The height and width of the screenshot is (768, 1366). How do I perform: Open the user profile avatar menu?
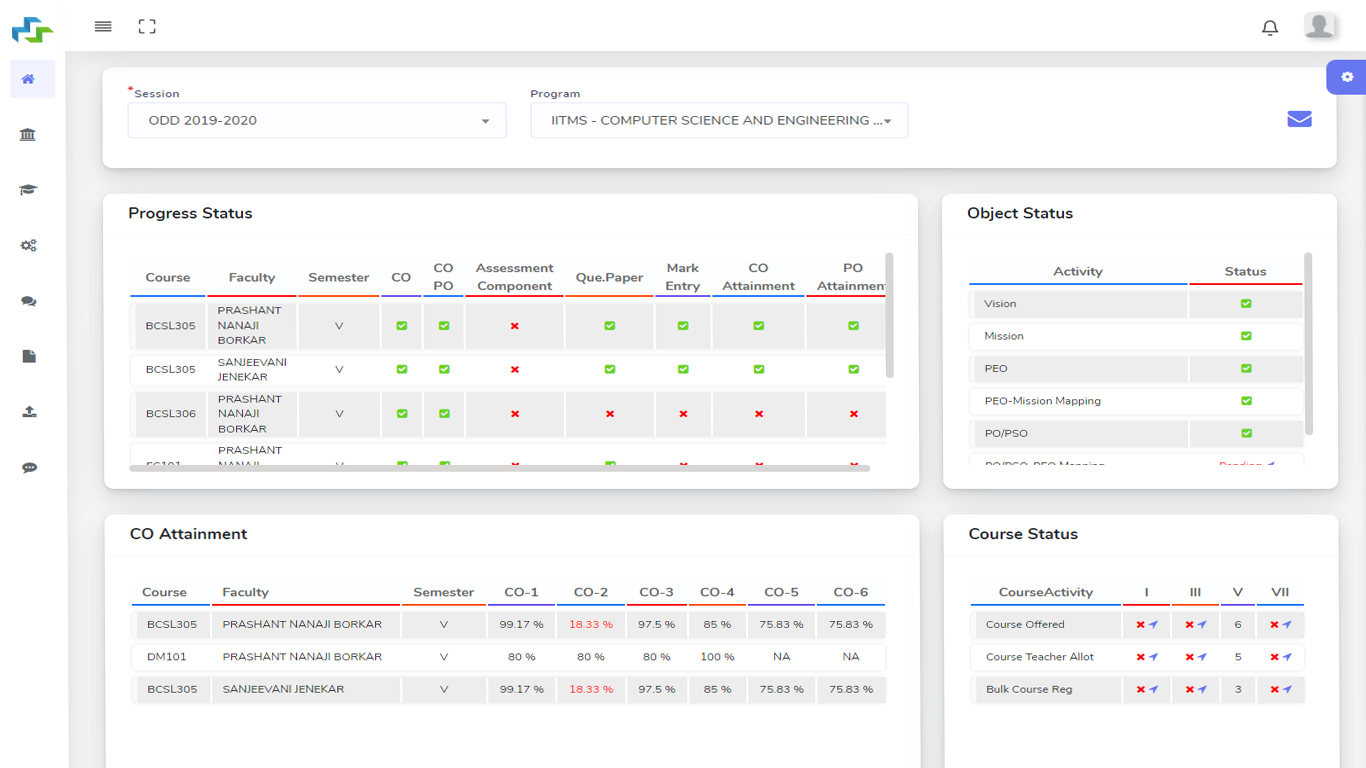pos(1319,26)
